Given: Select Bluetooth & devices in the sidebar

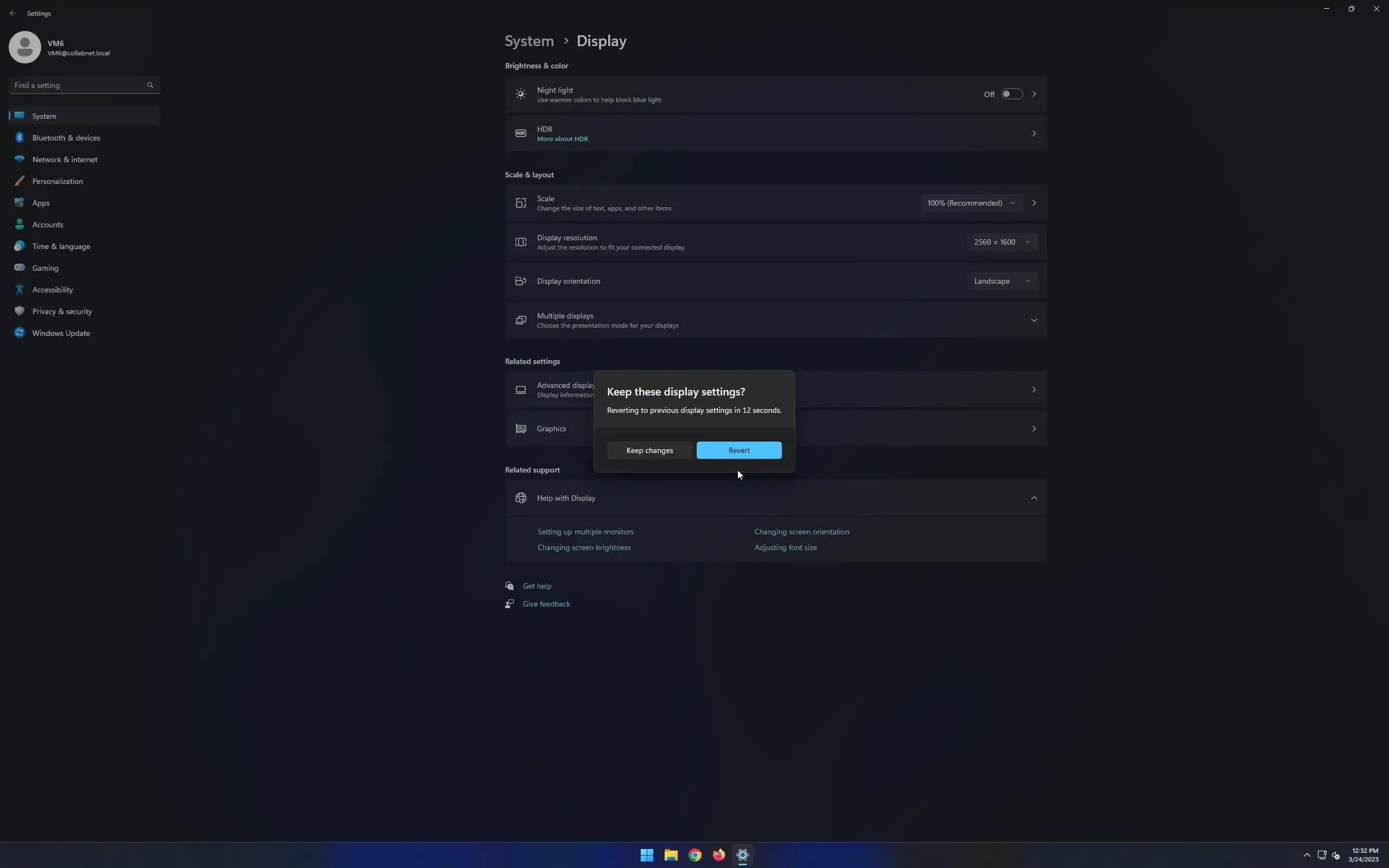Looking at the screenshot, I should [x=66, y=138].
